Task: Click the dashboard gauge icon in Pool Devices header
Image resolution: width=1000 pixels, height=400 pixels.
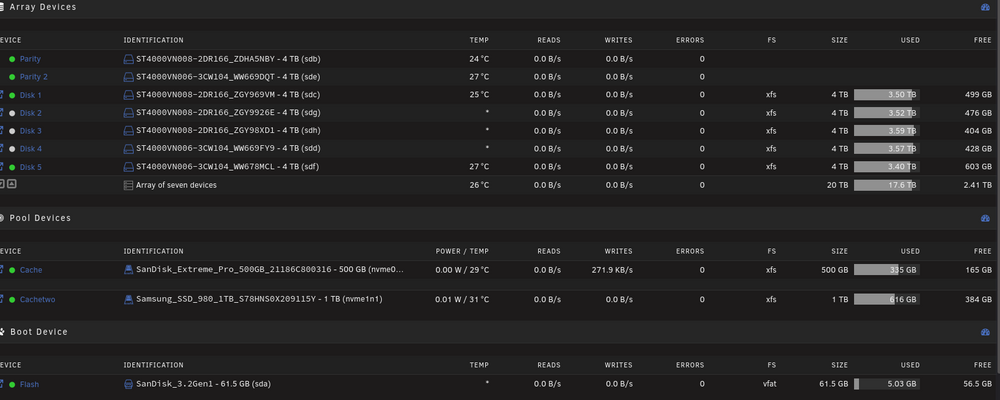Action: pyautogui.click(x=985, y=218)
